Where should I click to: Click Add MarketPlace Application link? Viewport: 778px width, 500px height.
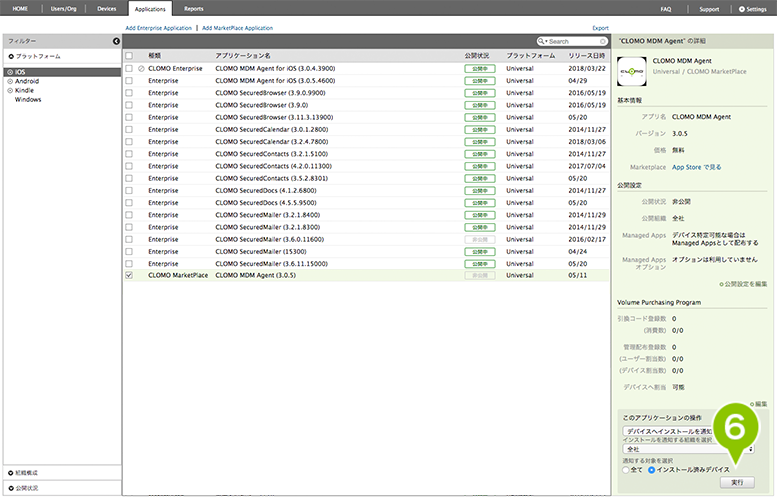(x=237, y=28)
